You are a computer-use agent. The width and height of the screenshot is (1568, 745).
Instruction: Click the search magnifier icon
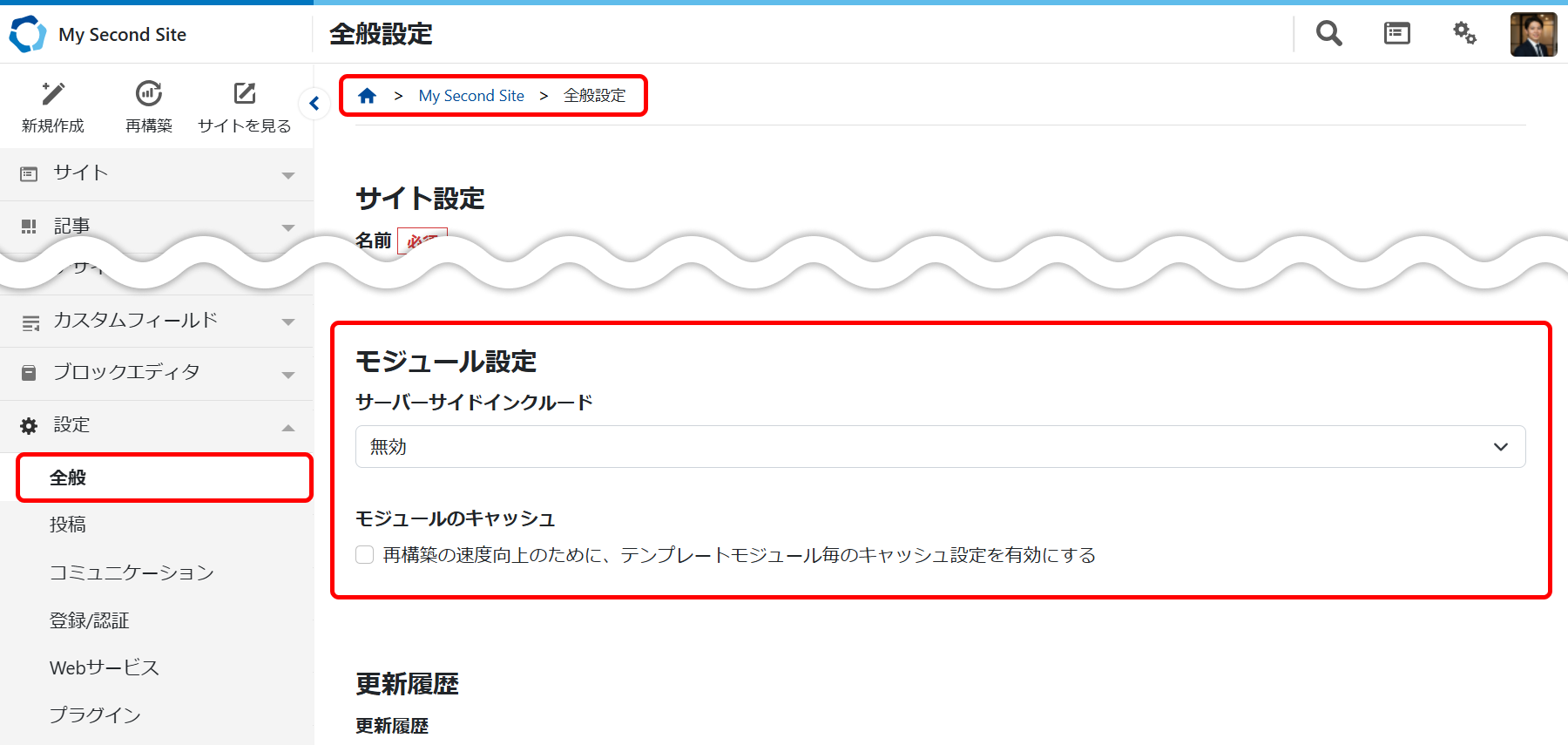click(x=1328, y=34)
